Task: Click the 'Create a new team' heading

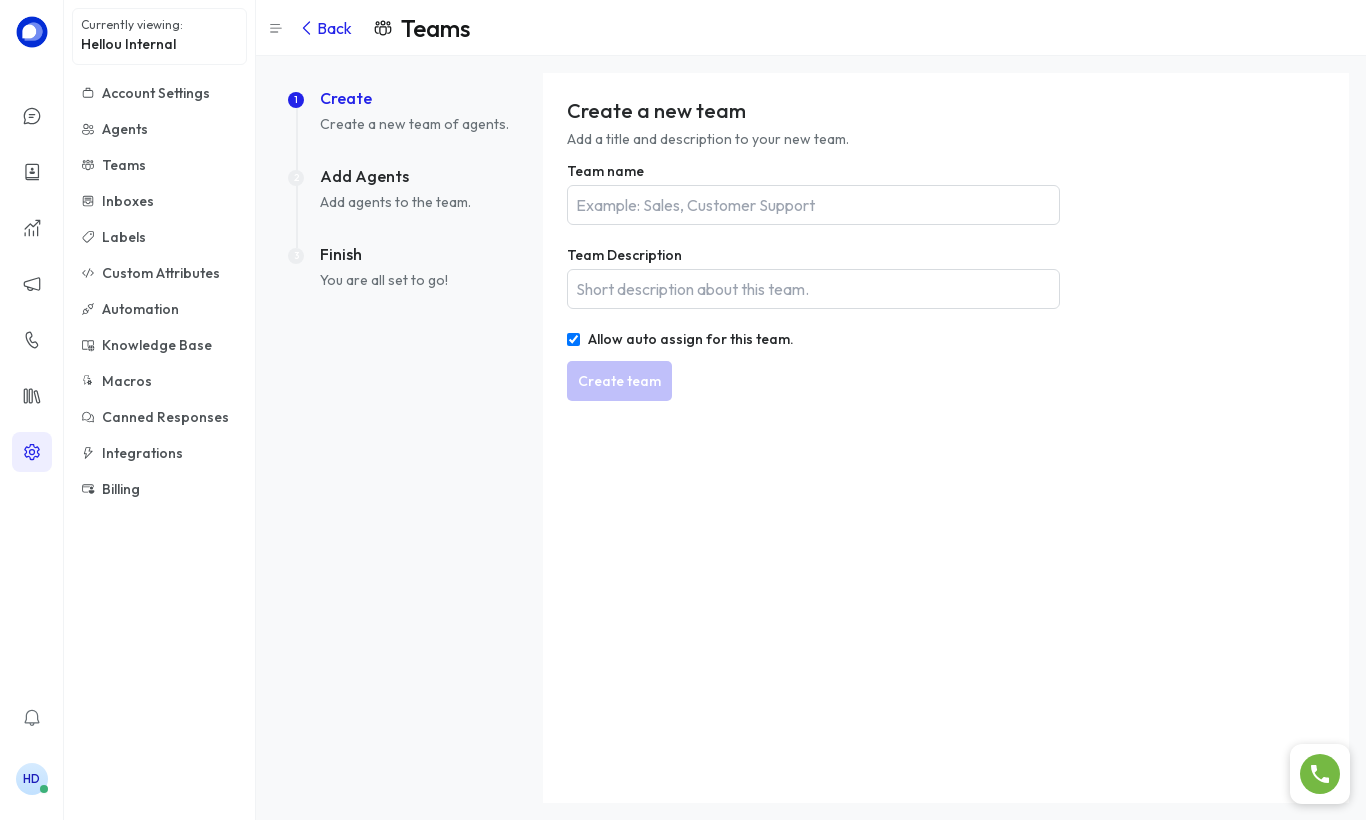Action: pyautogui.click(x=656, y=111)
